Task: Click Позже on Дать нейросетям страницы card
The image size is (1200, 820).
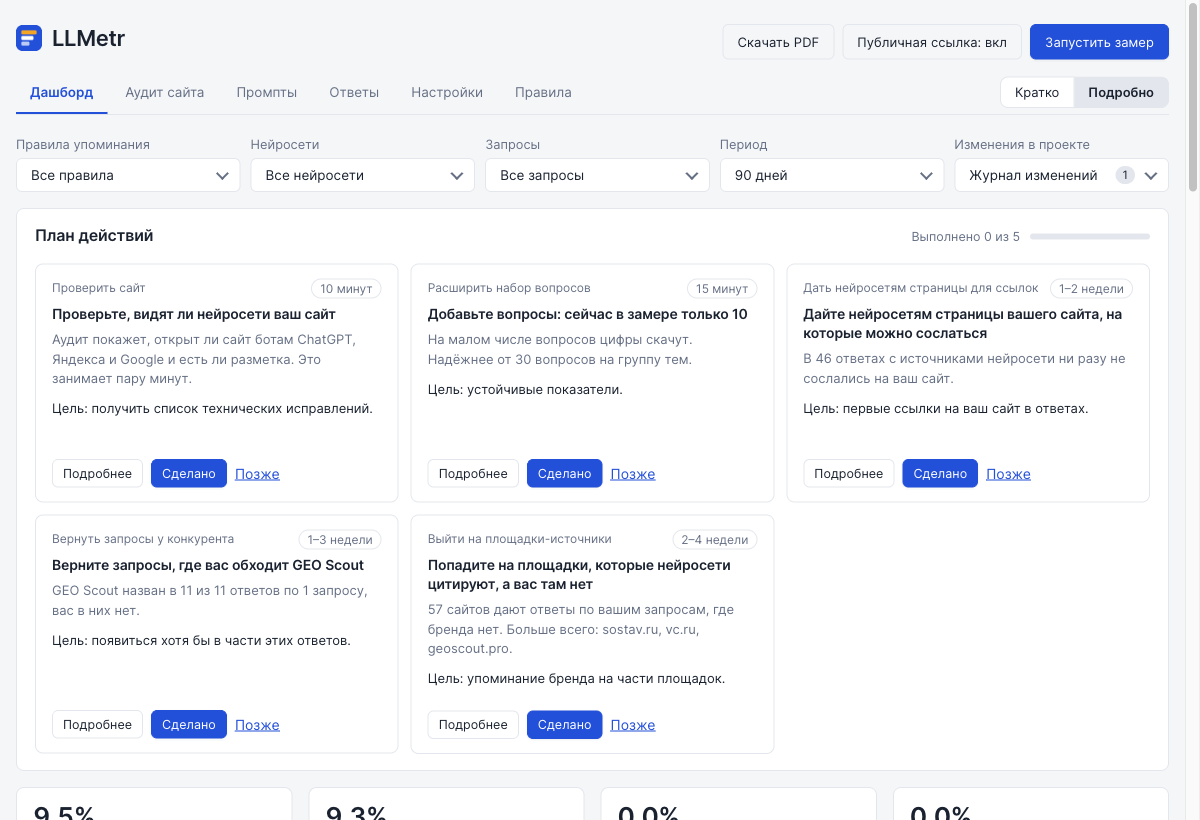Action: [1008, 474]
